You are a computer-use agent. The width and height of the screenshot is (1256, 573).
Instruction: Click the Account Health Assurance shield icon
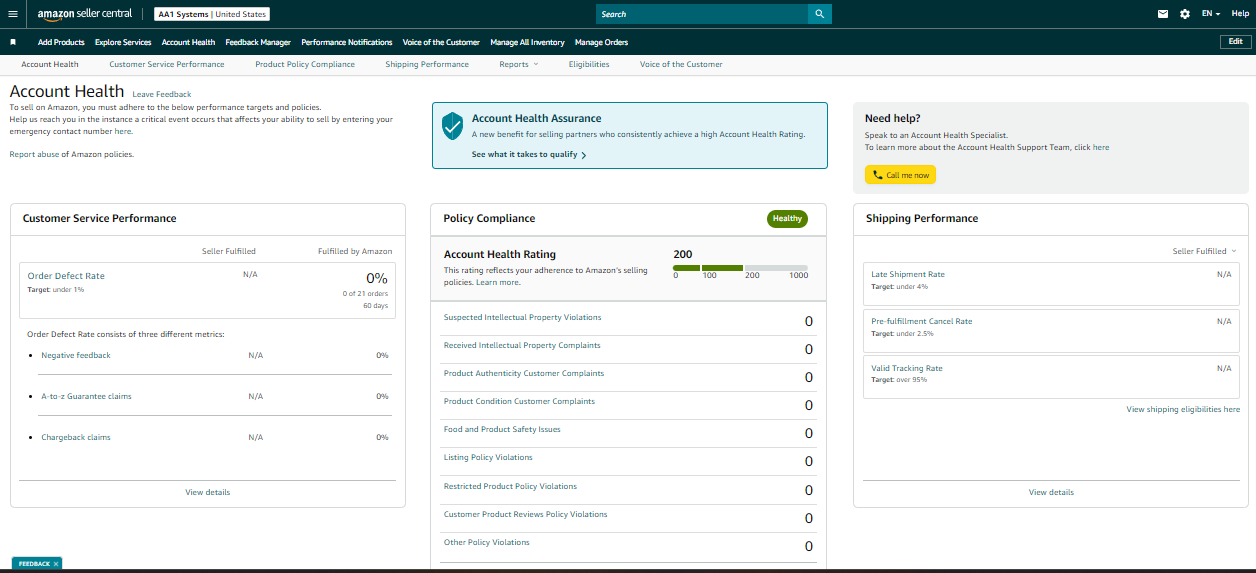coord(453,126)
